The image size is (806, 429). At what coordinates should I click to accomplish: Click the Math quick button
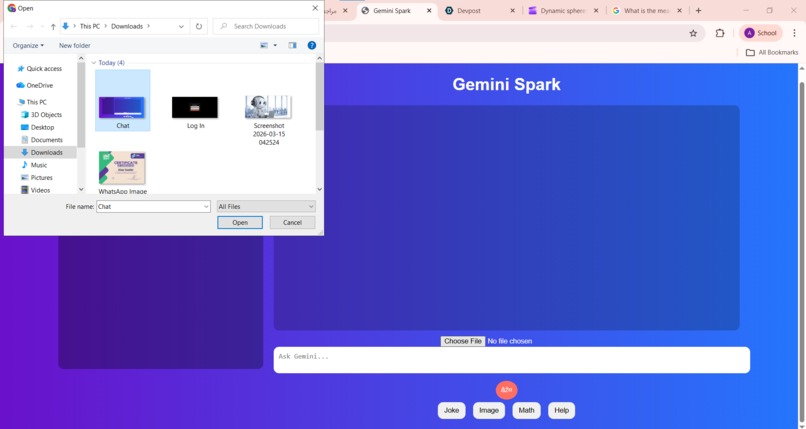(x=526, y=410)
